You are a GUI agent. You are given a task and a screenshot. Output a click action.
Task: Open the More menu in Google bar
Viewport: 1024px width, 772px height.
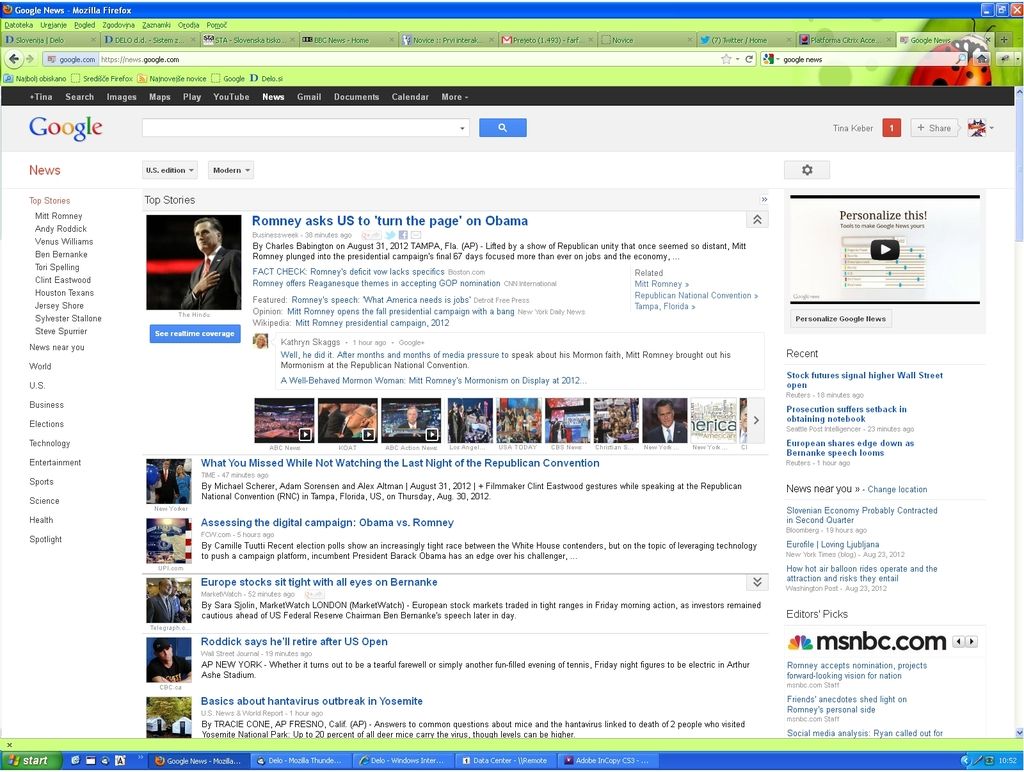tap(455, 97)
